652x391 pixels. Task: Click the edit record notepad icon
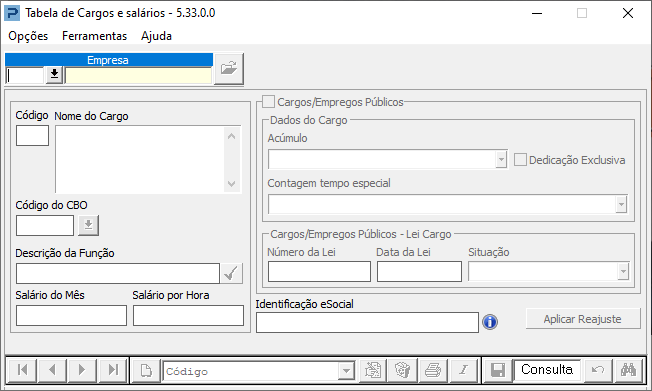point(373,370)
